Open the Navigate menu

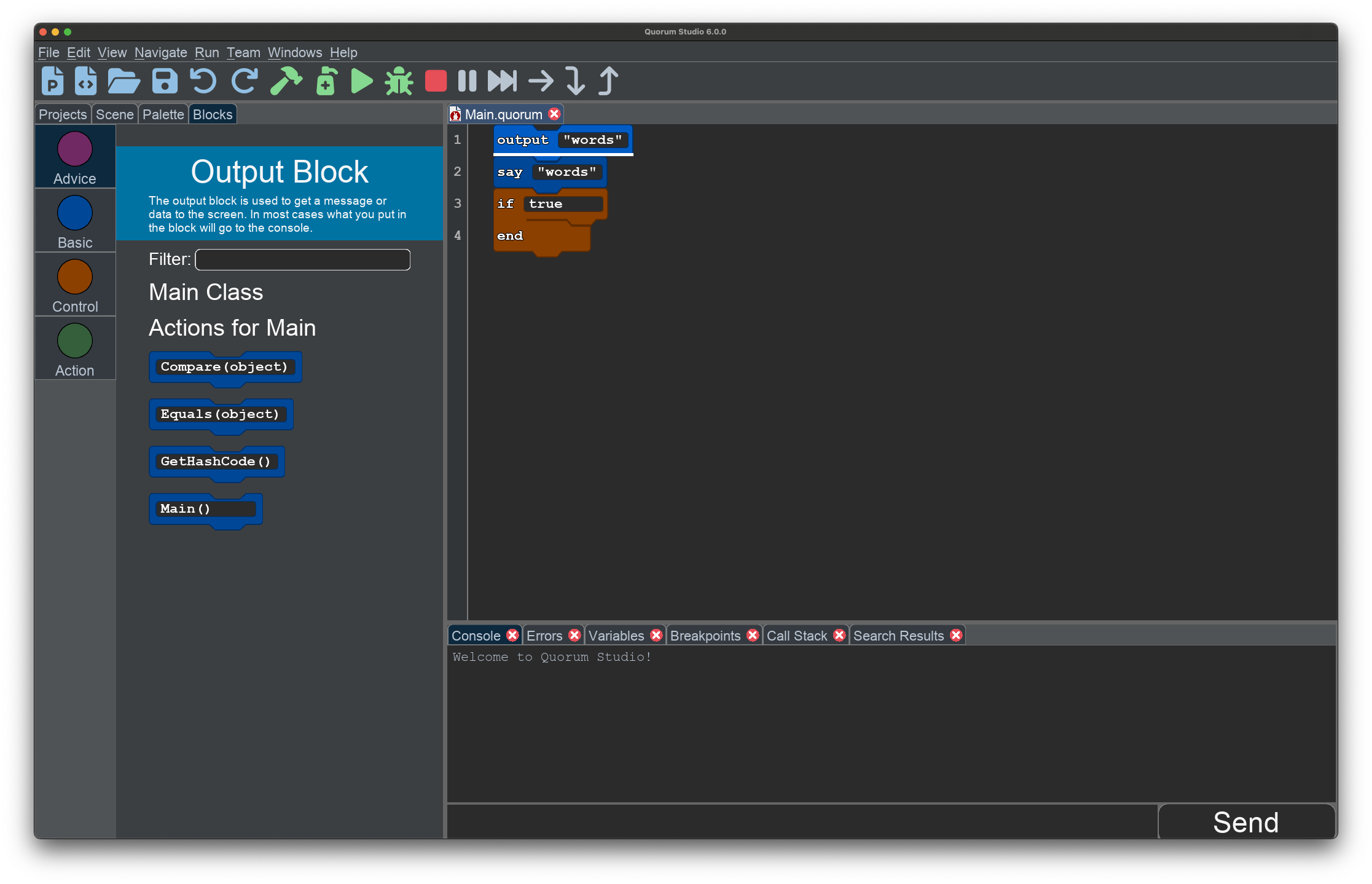coord(160,52)
